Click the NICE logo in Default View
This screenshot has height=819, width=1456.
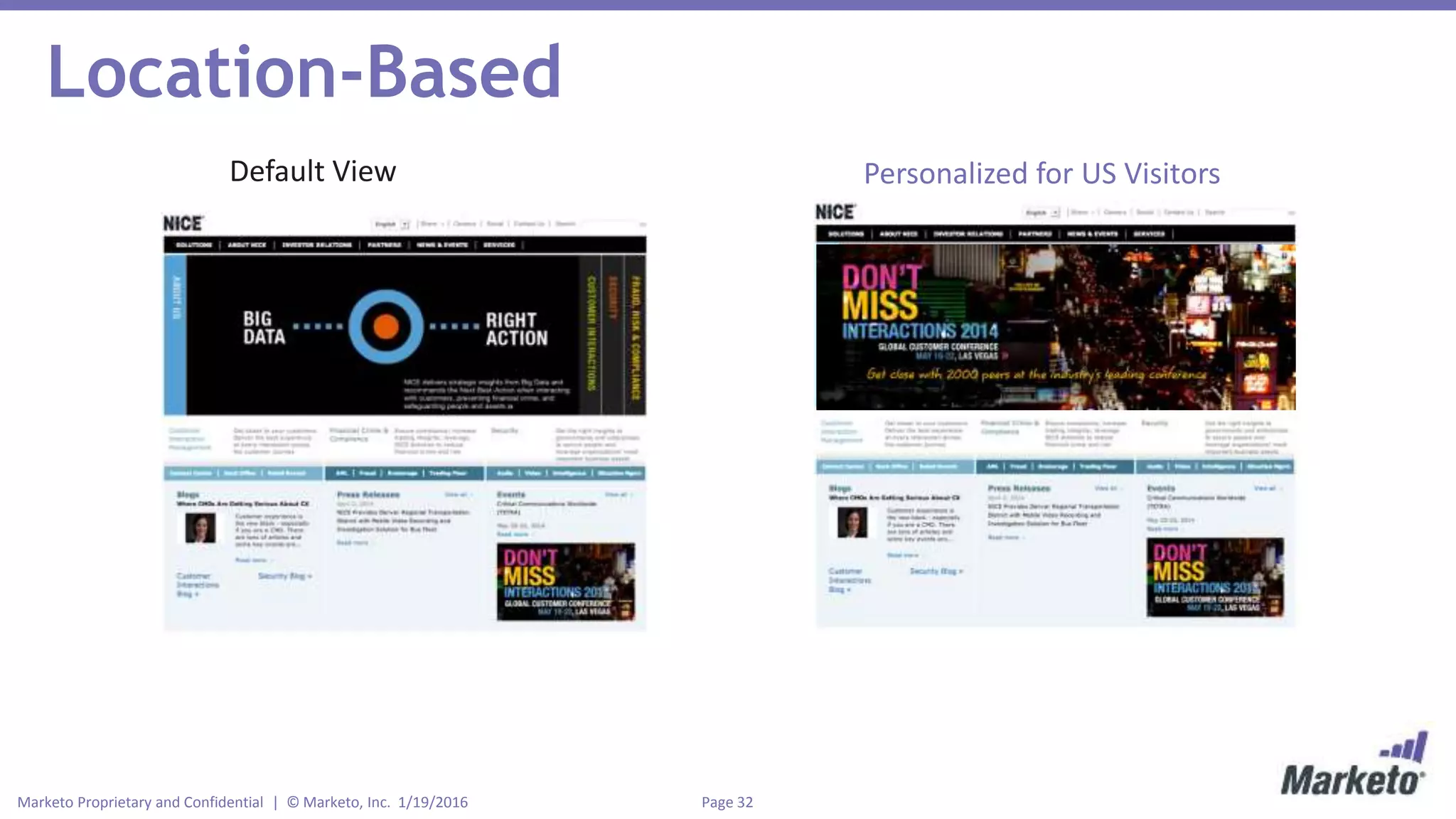(183, 223)
